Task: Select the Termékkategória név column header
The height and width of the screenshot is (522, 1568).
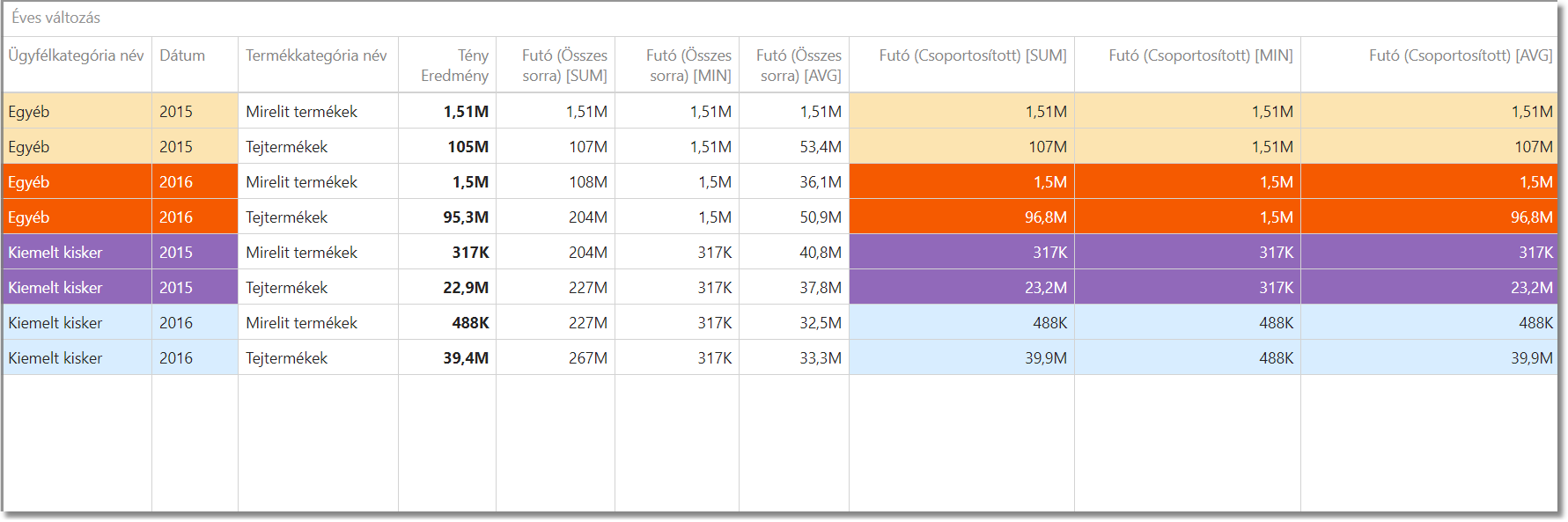Action: 316,55
